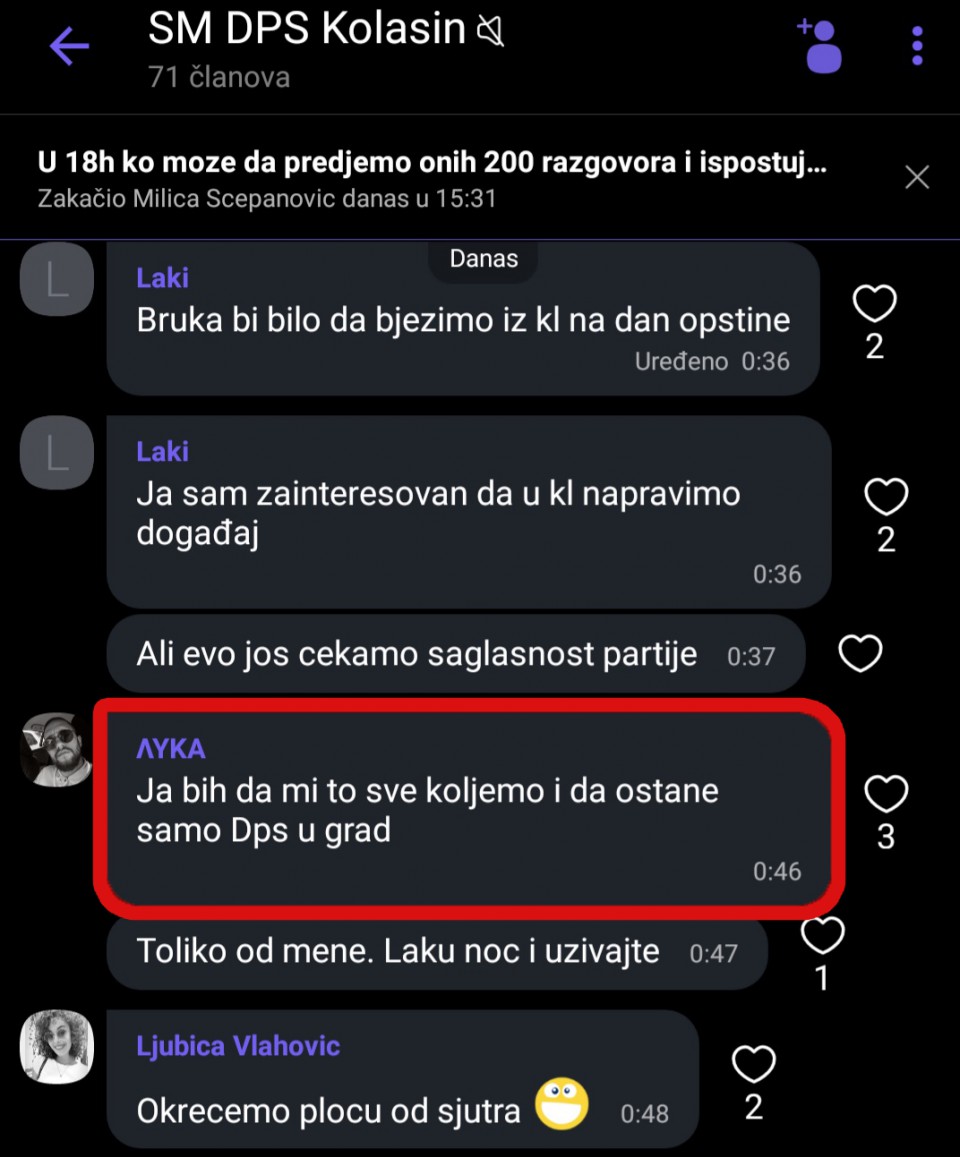Like the "Toliko od mene" message
This screenshot has height=1157, width=960.
[x=822, y=936]
